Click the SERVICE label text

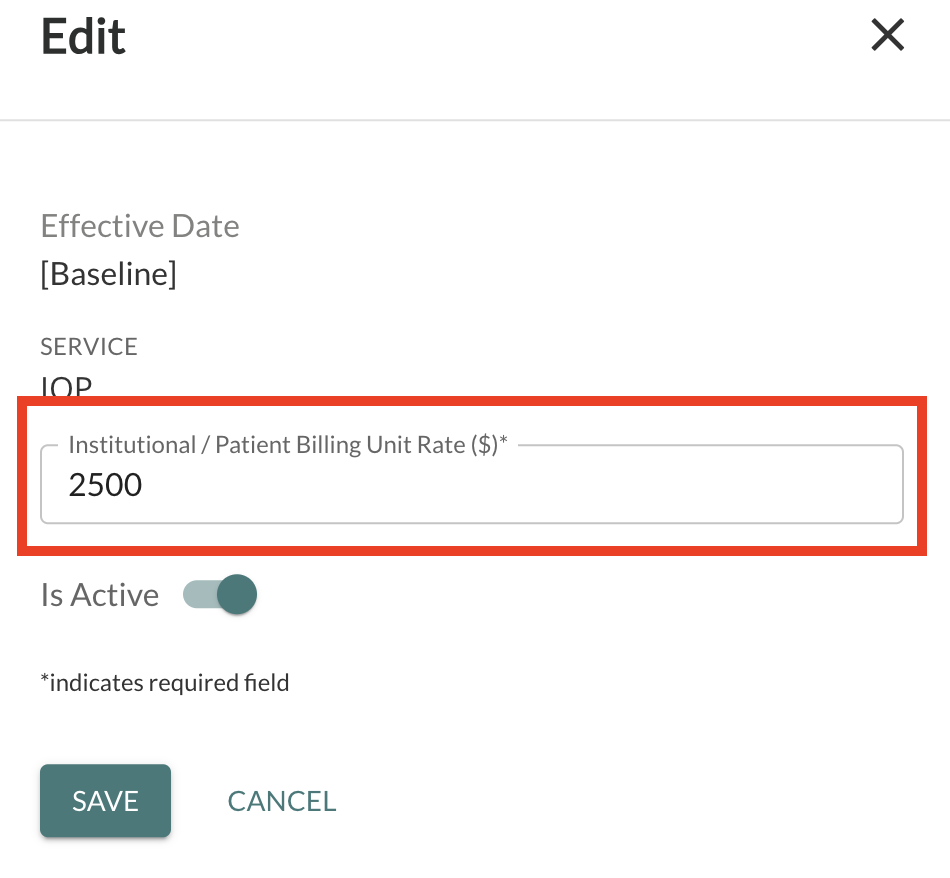pos(89,347)
